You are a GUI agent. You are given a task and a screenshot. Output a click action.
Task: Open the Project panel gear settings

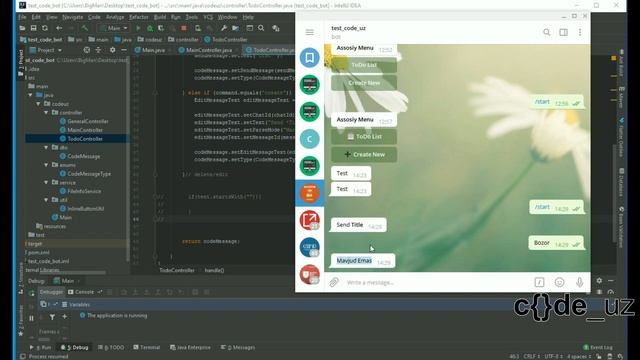coord(113,50)
